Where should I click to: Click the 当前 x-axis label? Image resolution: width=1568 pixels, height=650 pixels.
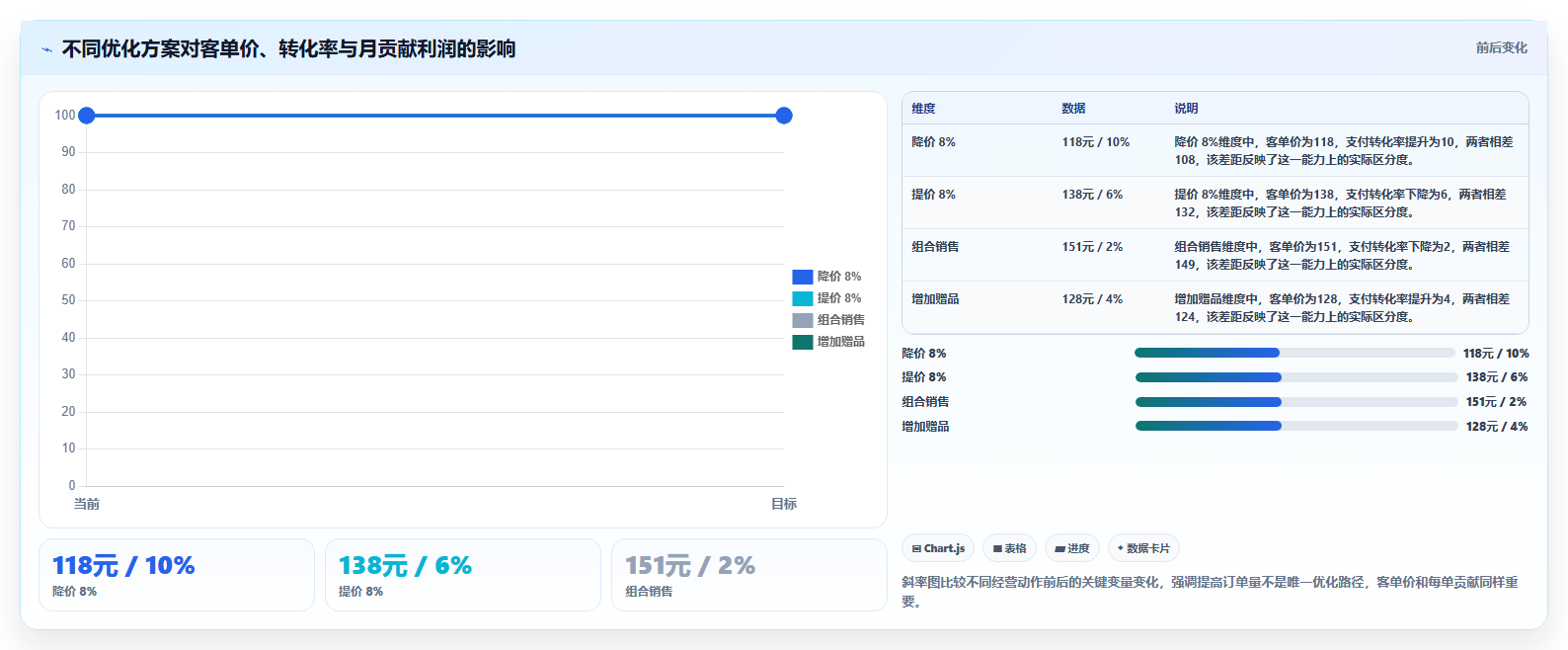tap(87, 504)
